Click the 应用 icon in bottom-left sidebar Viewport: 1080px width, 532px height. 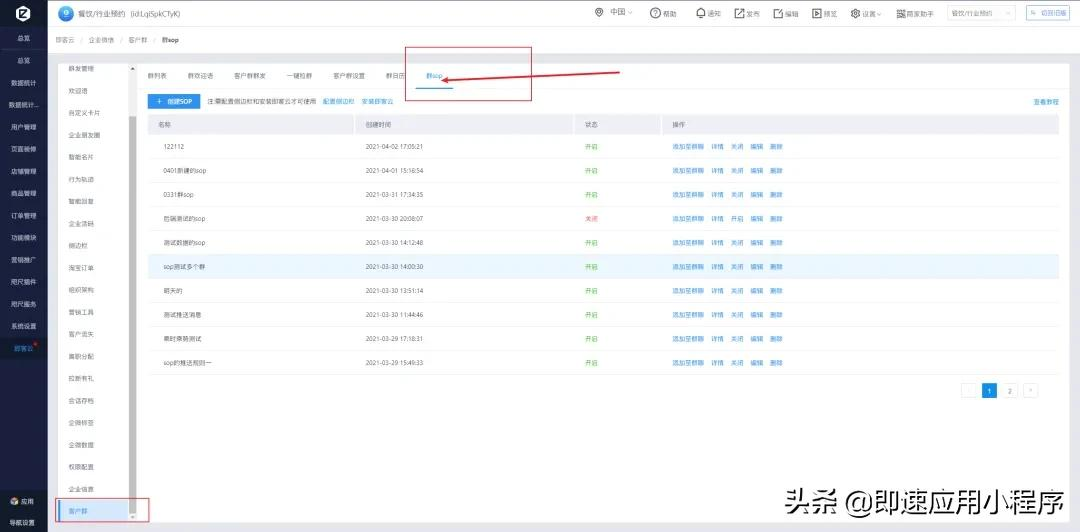[x=14, y=501]
